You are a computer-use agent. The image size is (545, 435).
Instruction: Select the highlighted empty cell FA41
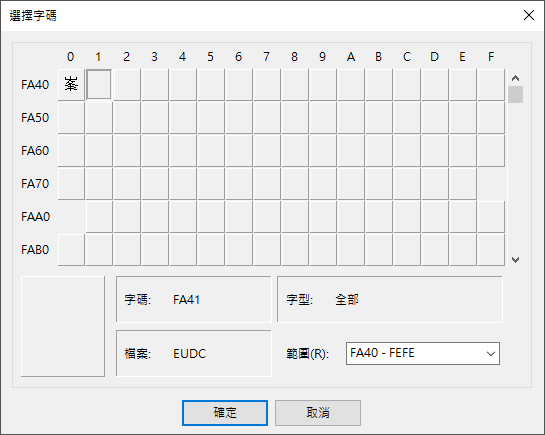click(x=99, y=85)
